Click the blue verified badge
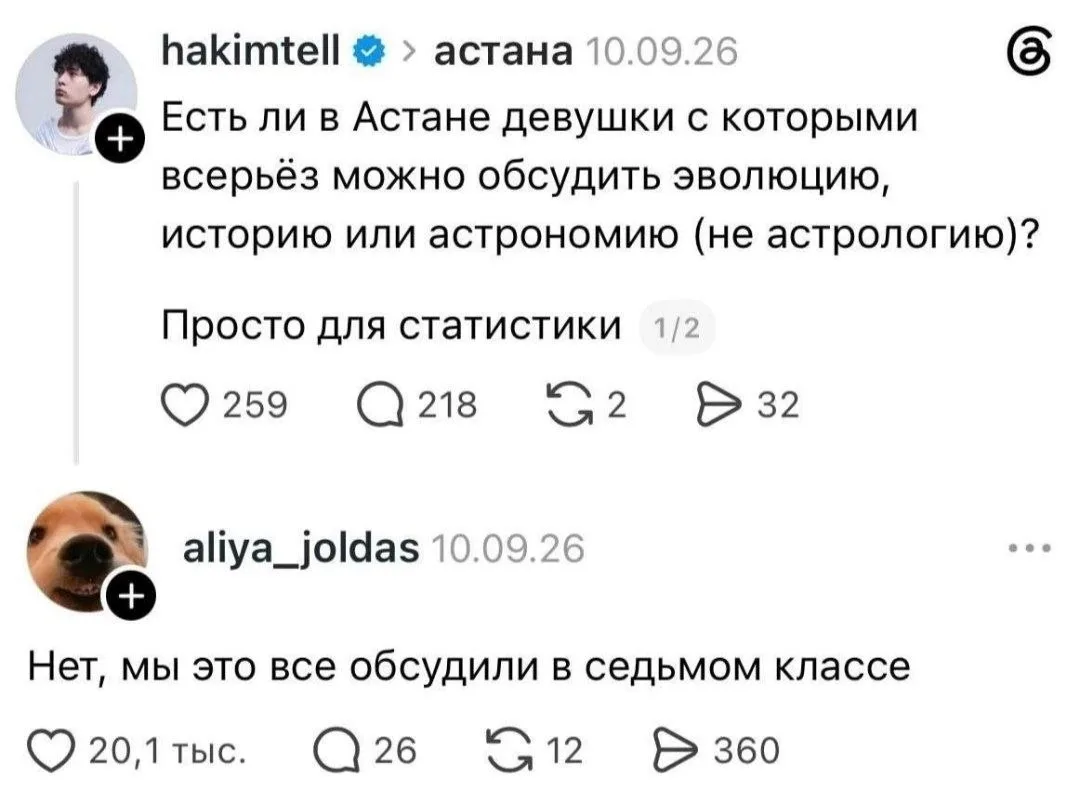The image size is (1080, 795). (x=369, y=52)
